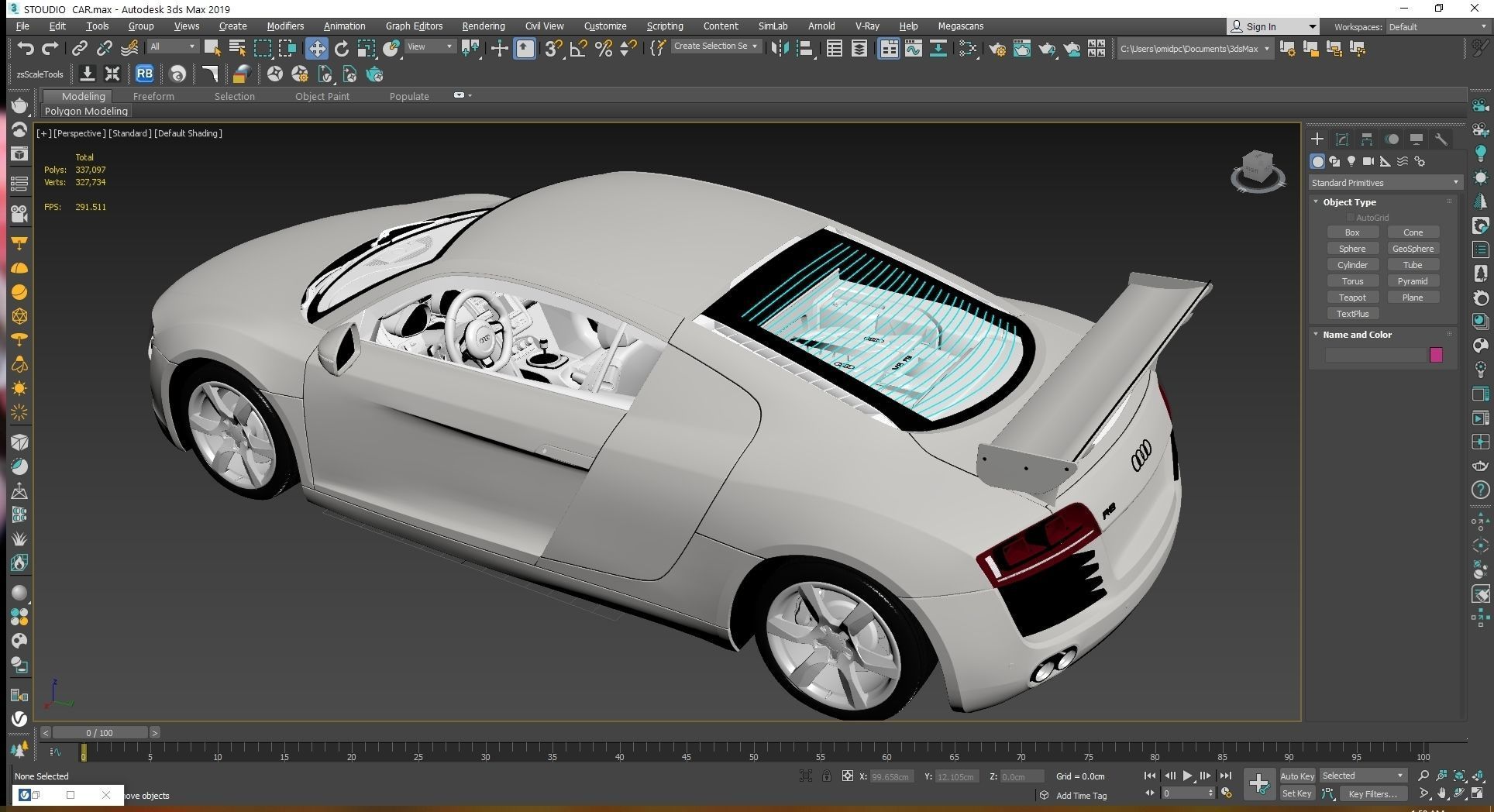Toggle Maximize Viewport

click(1478, 793)
